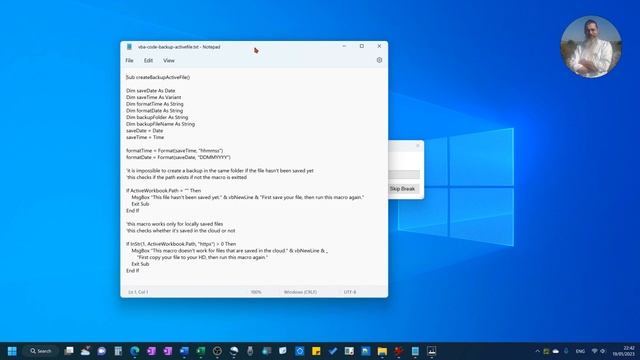Click the line 'If ActiveWorkbook.Path = "" Then'
Screen dimensions: 640x360
pos(164,191)
